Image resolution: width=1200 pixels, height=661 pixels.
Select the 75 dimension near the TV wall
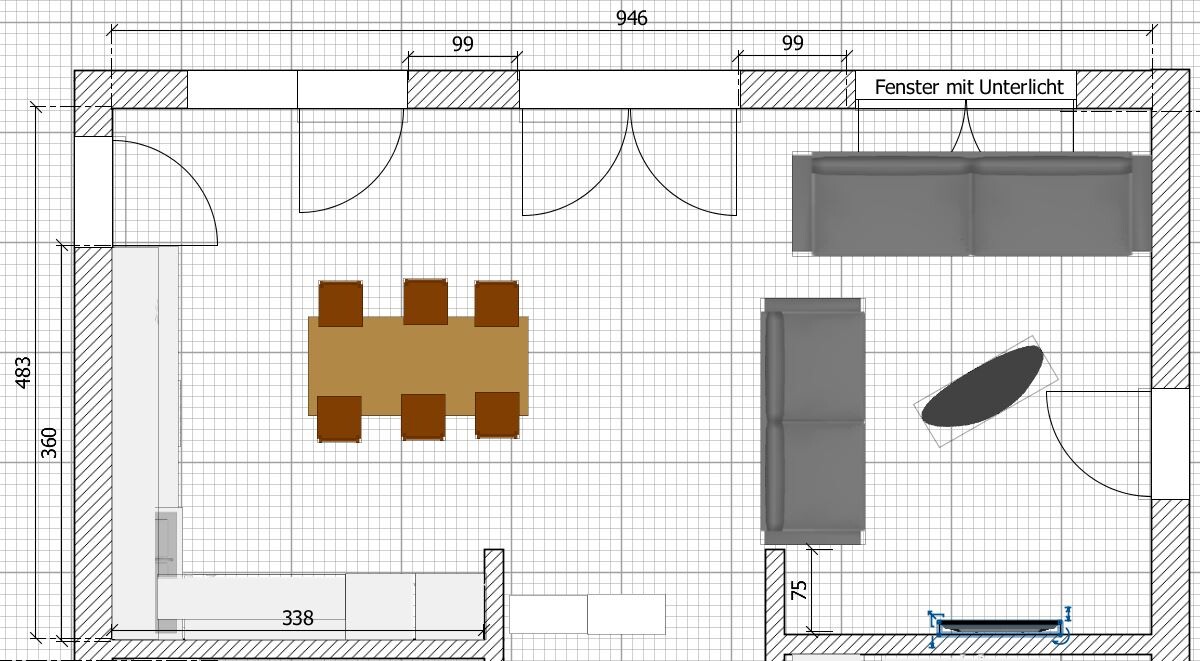799,590
